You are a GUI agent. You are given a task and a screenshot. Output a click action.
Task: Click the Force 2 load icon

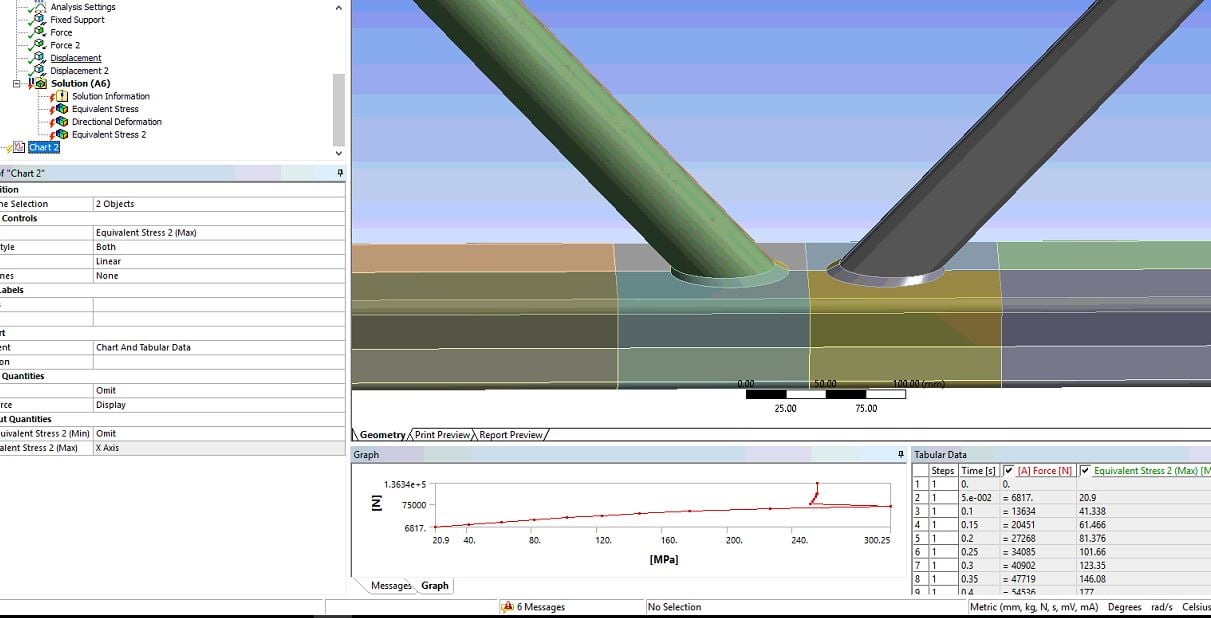point(39,45)
